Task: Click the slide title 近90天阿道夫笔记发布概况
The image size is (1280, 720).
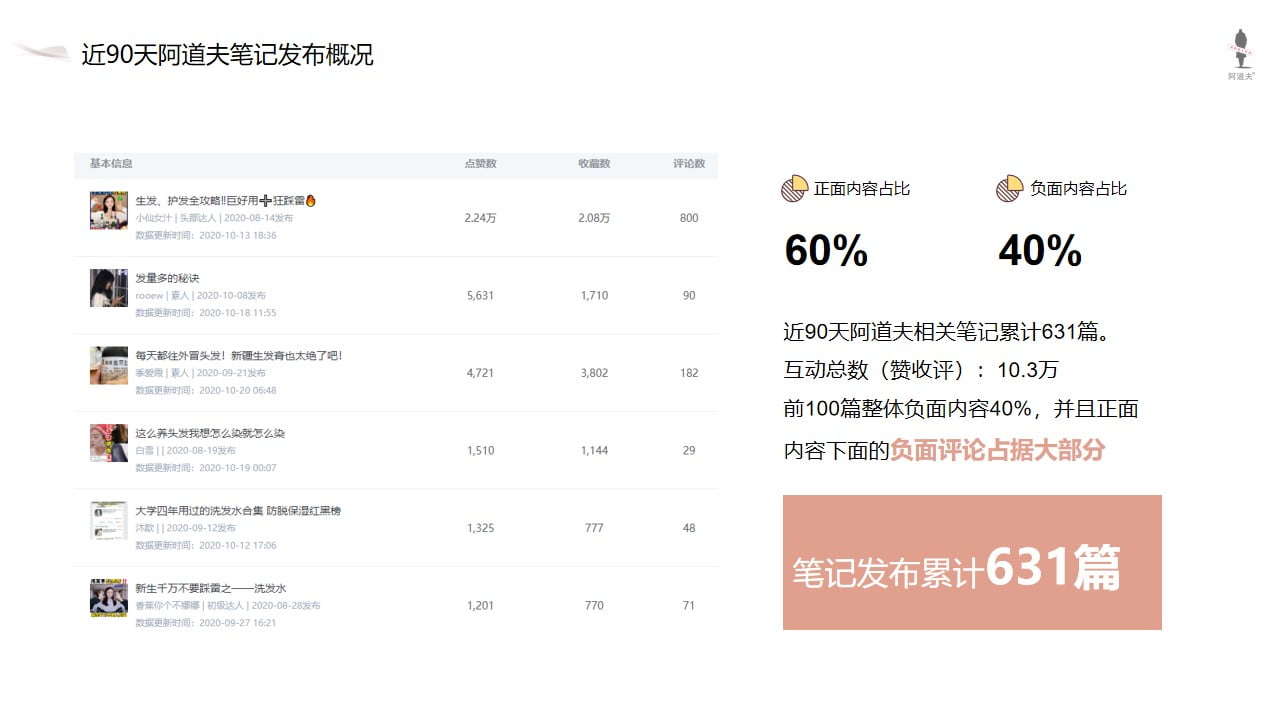Action: click(x=228, y=55)
